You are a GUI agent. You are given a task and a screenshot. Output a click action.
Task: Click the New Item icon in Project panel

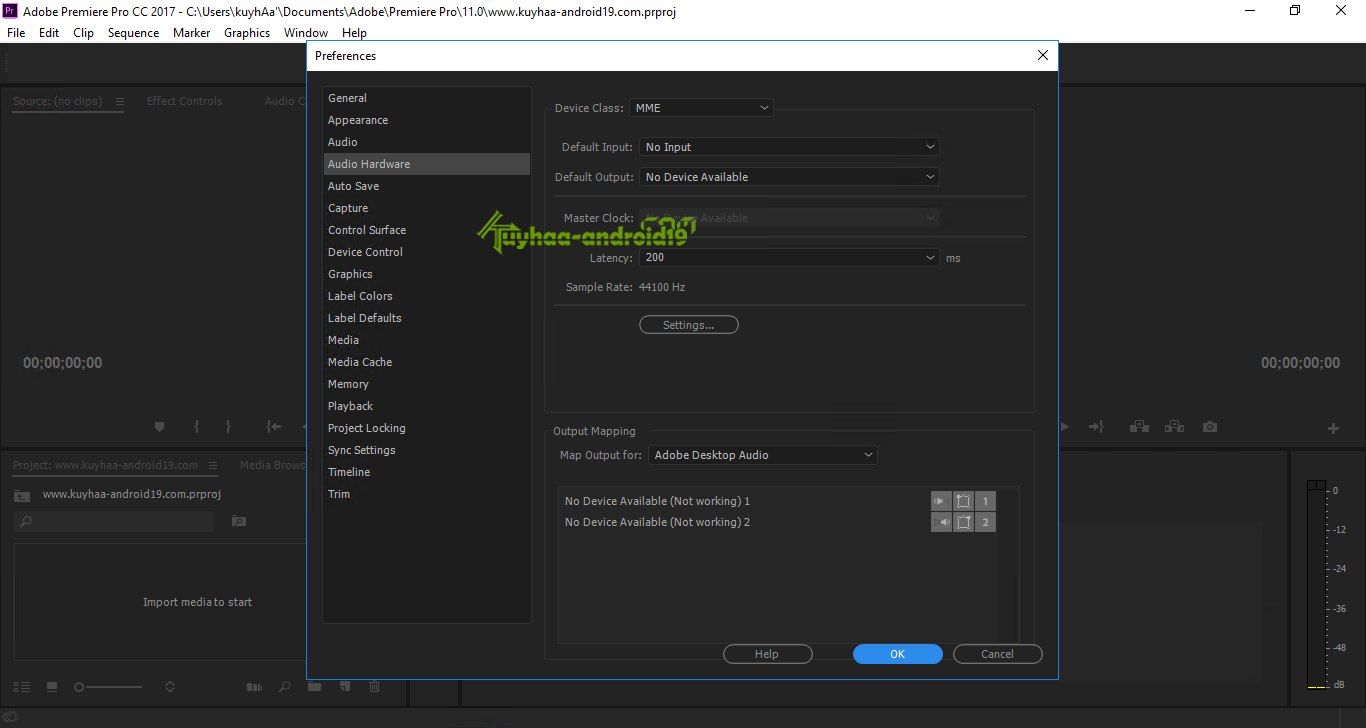point(344,687)
